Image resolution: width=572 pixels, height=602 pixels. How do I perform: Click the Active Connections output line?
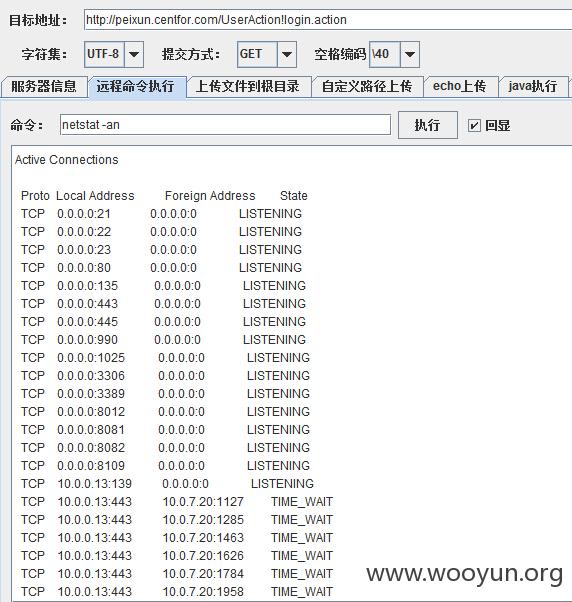click(x=67, y=160)
